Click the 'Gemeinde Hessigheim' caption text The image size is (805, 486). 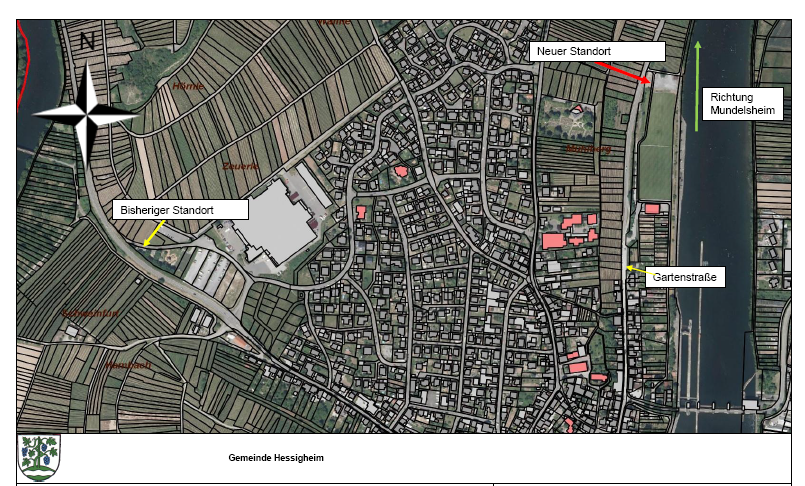pyautogui.click(x=276, y=458)
